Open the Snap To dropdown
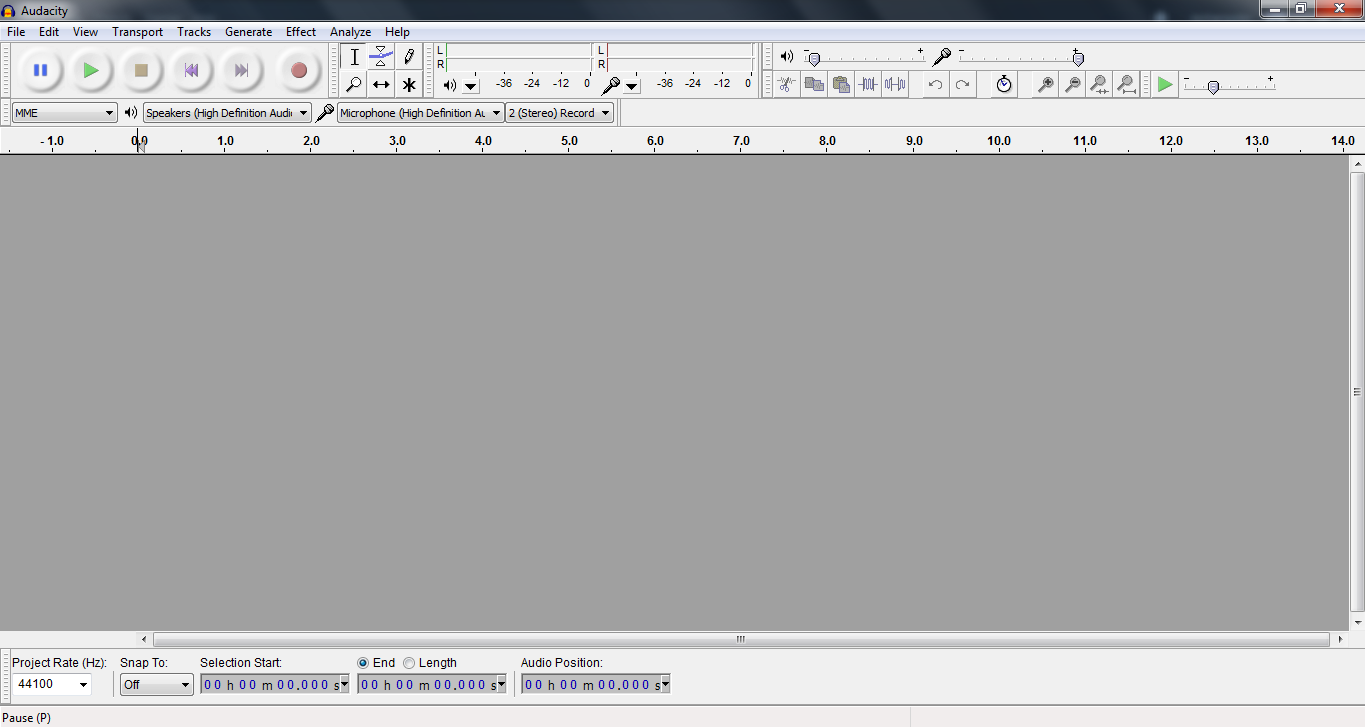The height and width of the screenshot is (728, 1365). 157,685
